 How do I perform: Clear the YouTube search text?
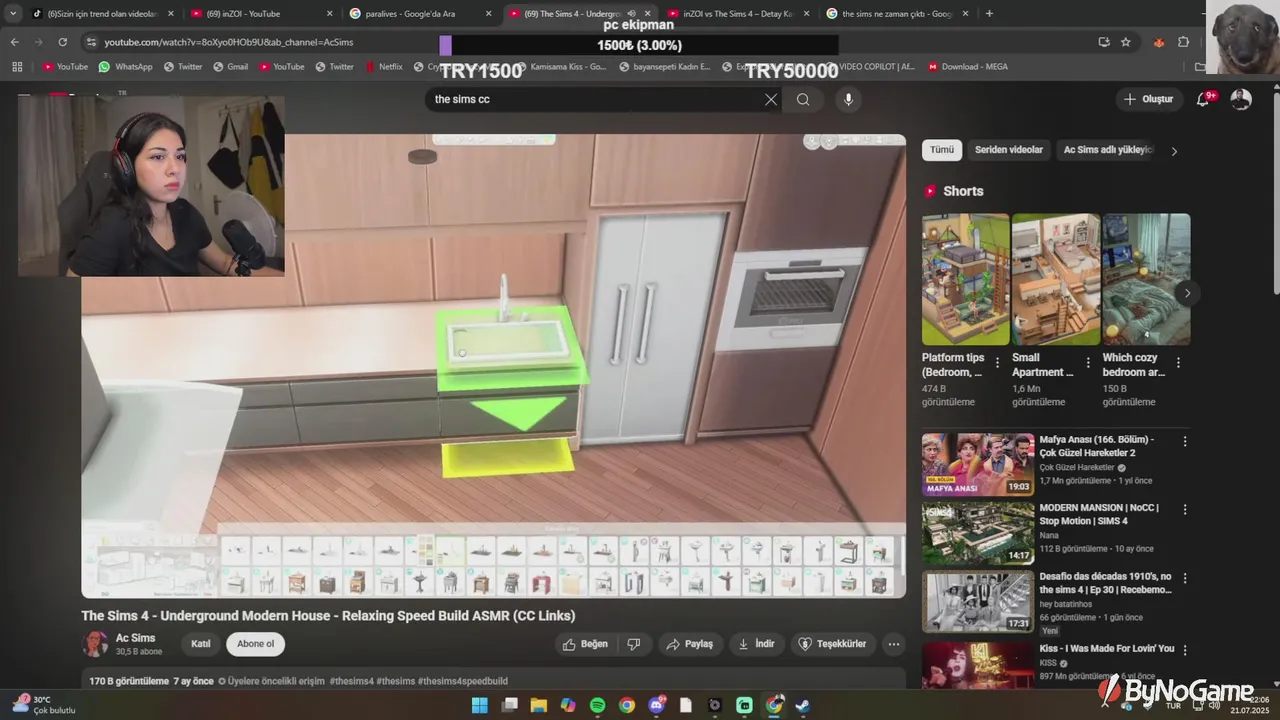pyautogui.click(x=771, y=99)
